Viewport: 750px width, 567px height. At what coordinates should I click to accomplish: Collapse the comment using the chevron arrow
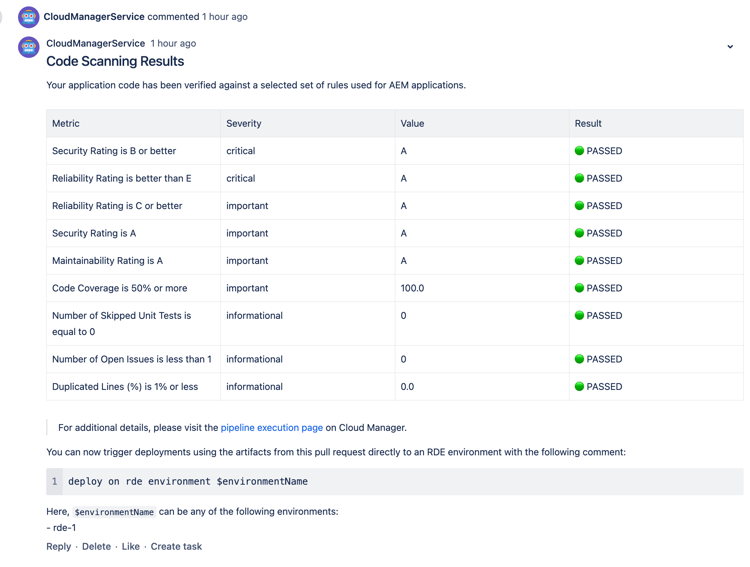pyautogui.click(x=730, y=46)
